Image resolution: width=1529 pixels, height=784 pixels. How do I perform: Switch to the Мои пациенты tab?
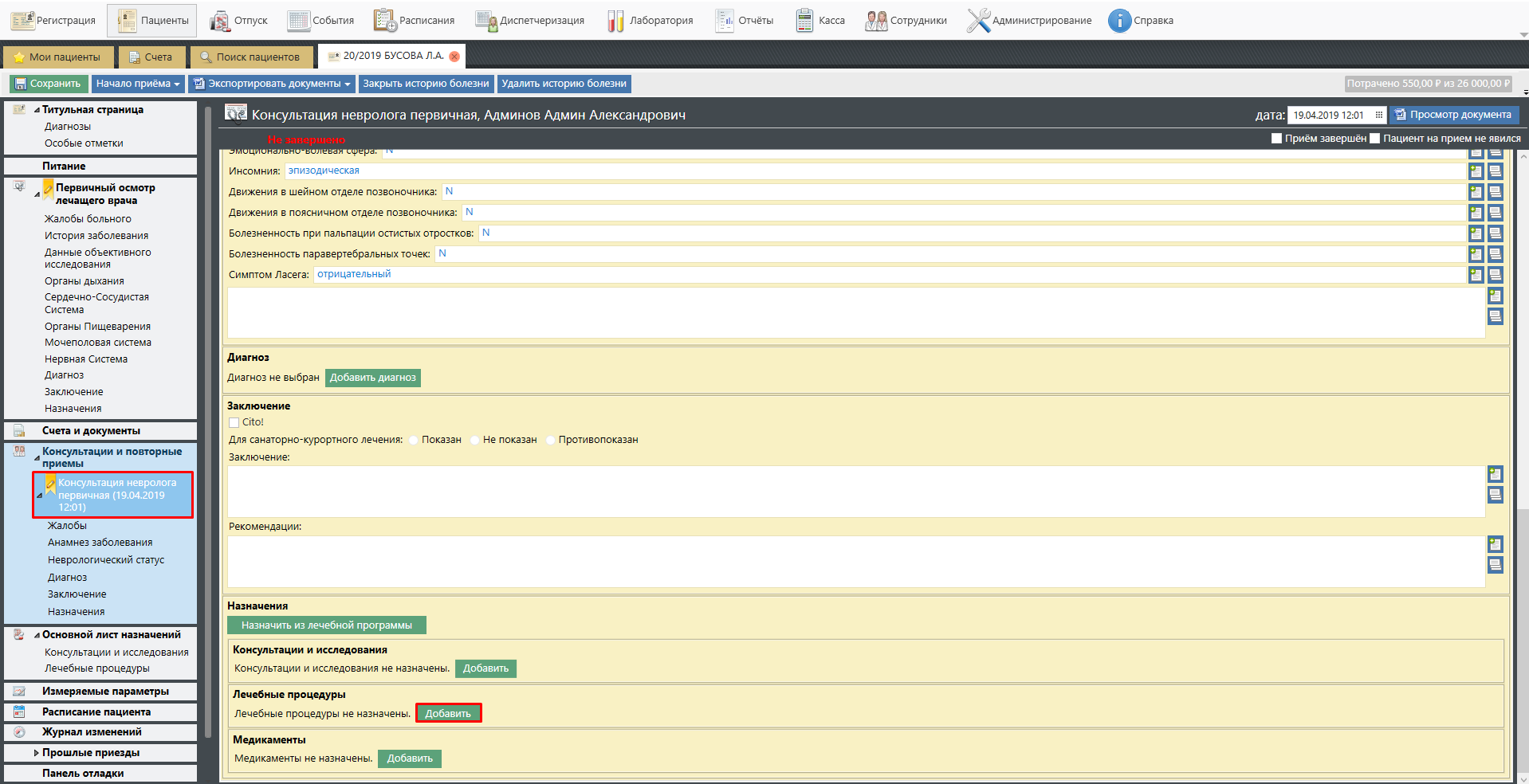pyautogui.click(x=57, y=57)
